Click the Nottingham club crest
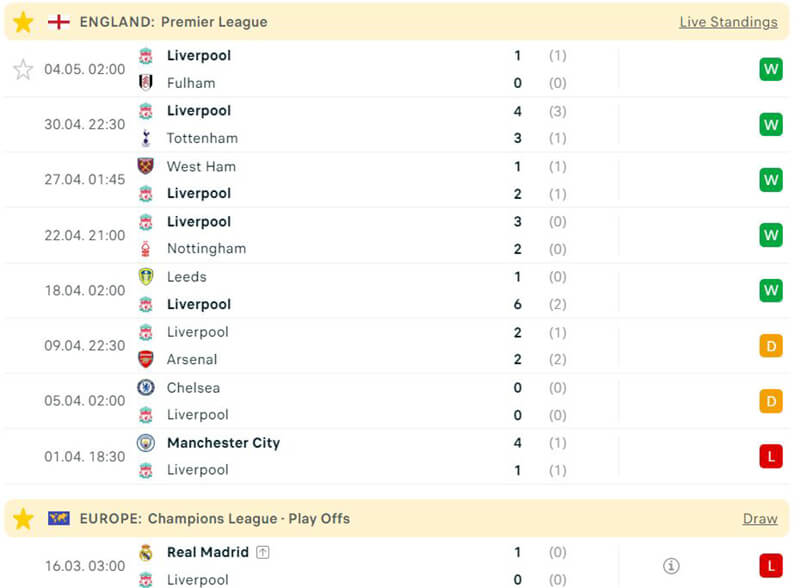 [146, 249]
